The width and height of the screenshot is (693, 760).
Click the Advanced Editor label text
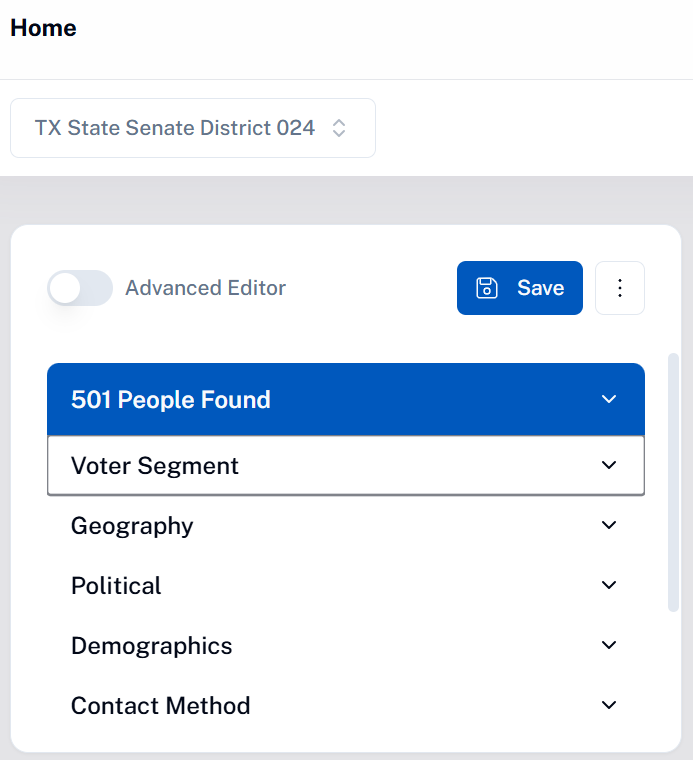point(205,288)
